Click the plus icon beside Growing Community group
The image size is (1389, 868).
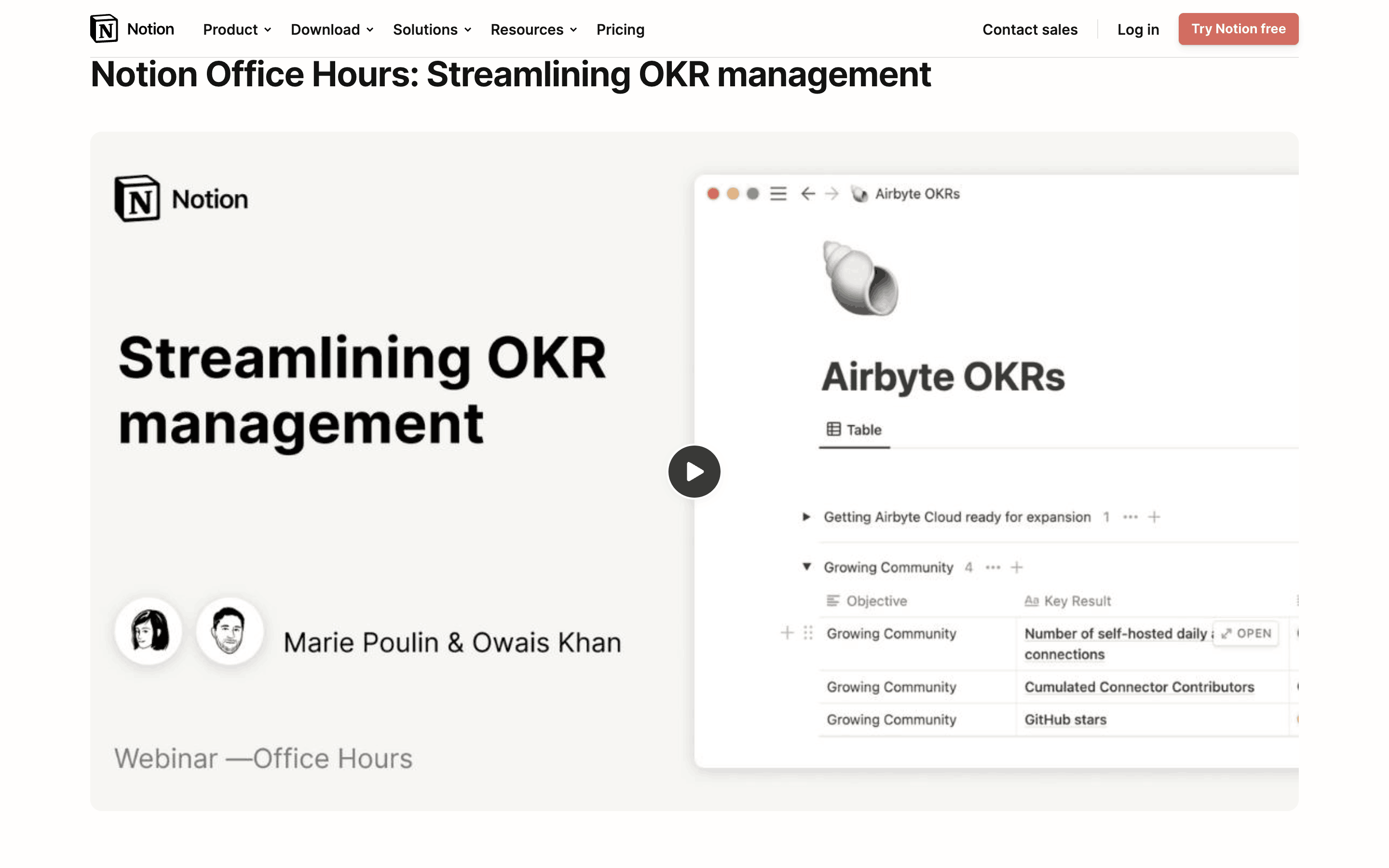[x=1017, y=567]
